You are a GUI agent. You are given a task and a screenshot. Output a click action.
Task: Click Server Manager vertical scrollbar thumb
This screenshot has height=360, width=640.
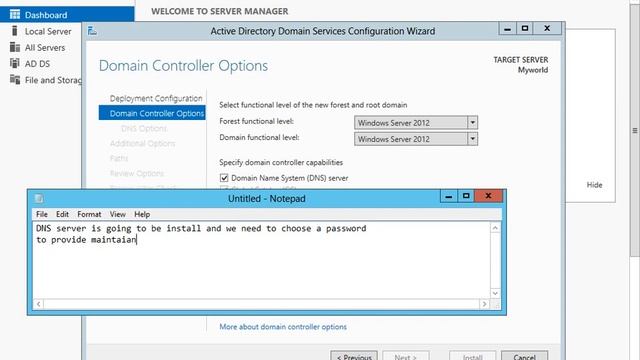635,130
